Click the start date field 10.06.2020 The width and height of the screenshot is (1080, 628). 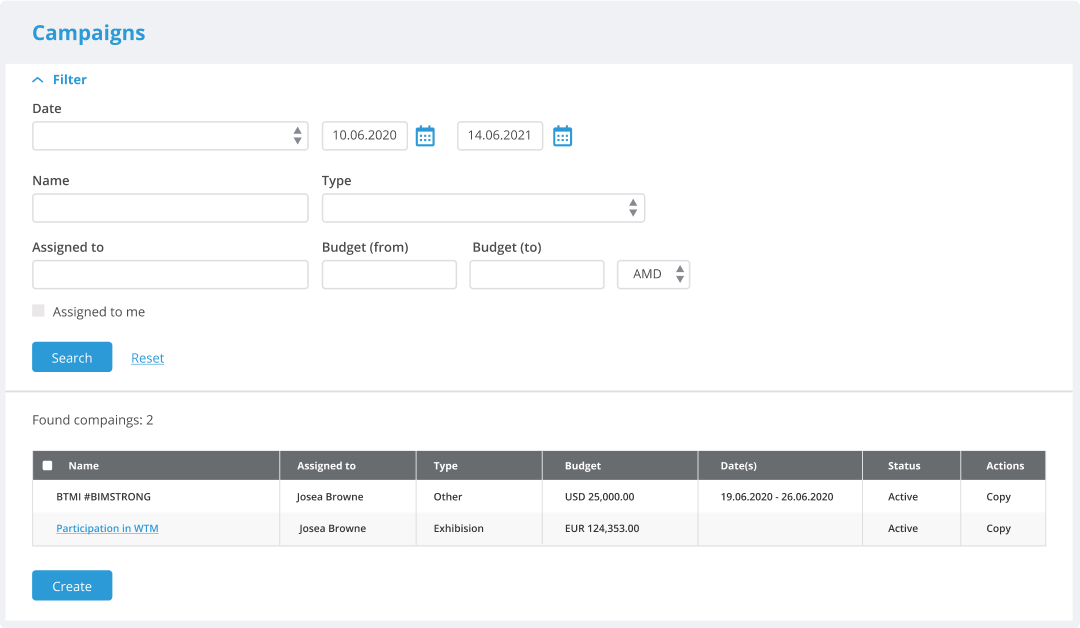pyautogui.click(x=364, y=136)
